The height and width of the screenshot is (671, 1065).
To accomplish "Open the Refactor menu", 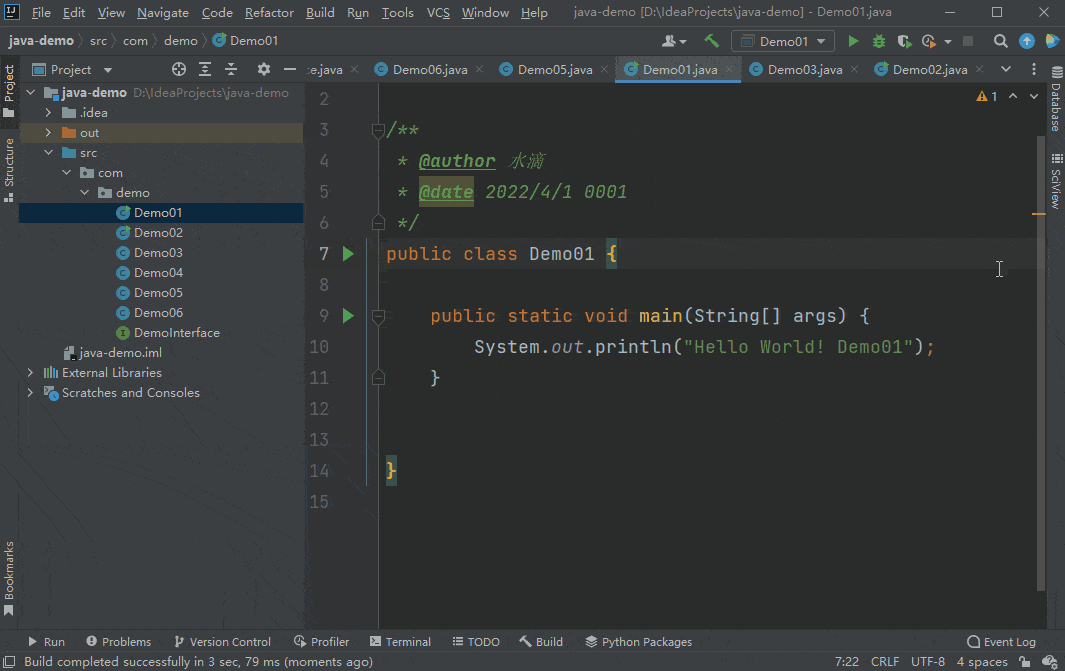I will tap(269, 13).
